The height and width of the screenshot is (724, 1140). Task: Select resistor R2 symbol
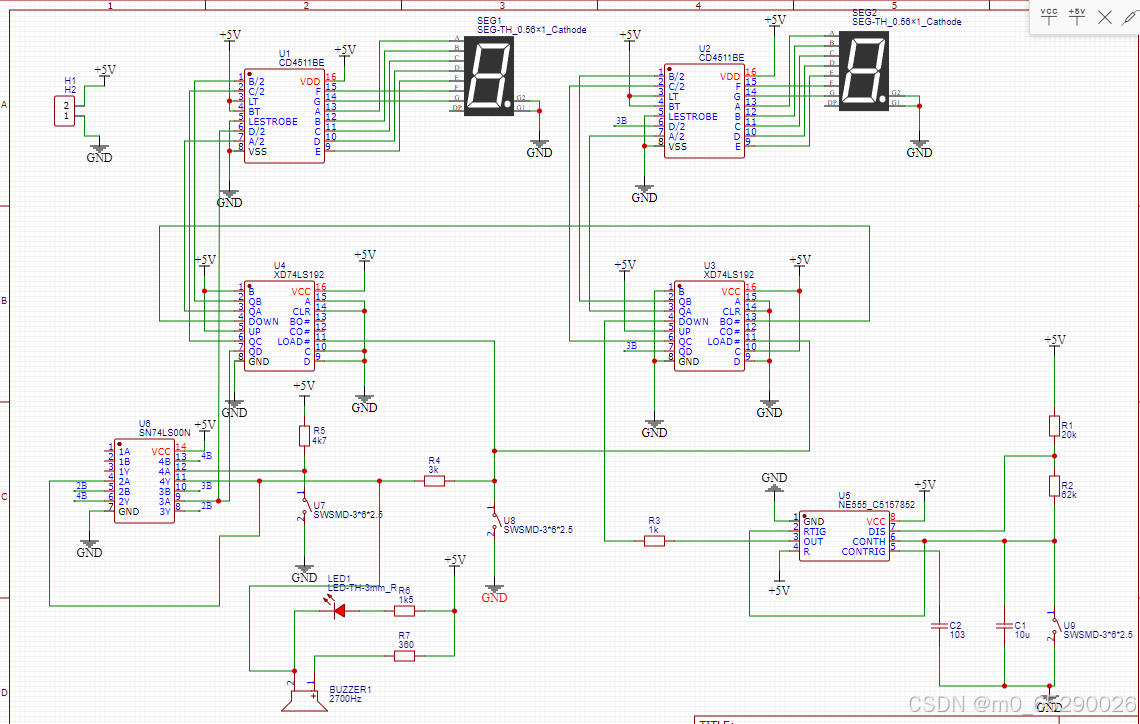point(1054,486)
